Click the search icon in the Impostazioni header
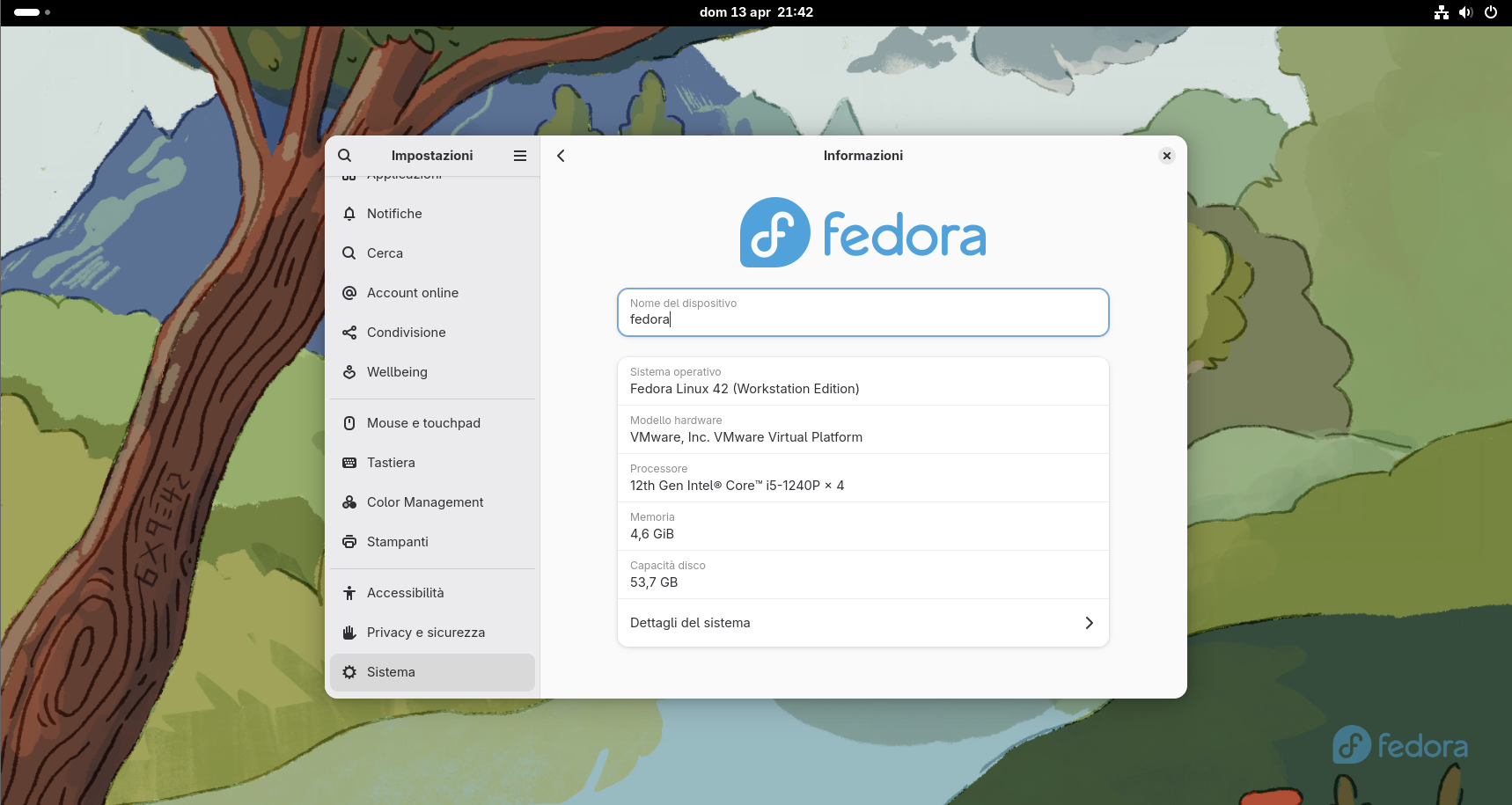Viewport: 1512px width, 805px height. tap(344, 155)
